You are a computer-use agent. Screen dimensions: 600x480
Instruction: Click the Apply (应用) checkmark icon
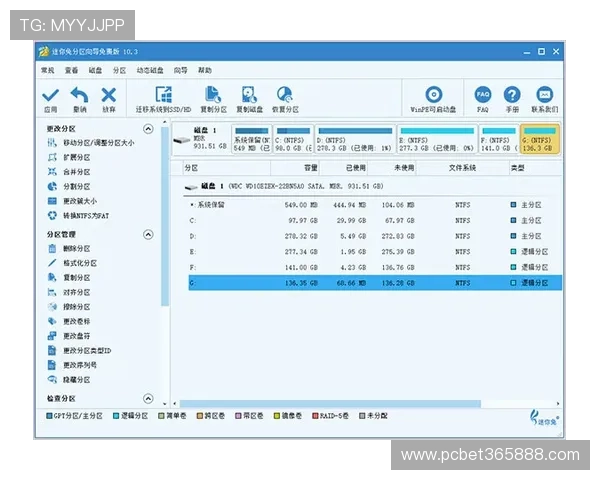tap(51, 96)
